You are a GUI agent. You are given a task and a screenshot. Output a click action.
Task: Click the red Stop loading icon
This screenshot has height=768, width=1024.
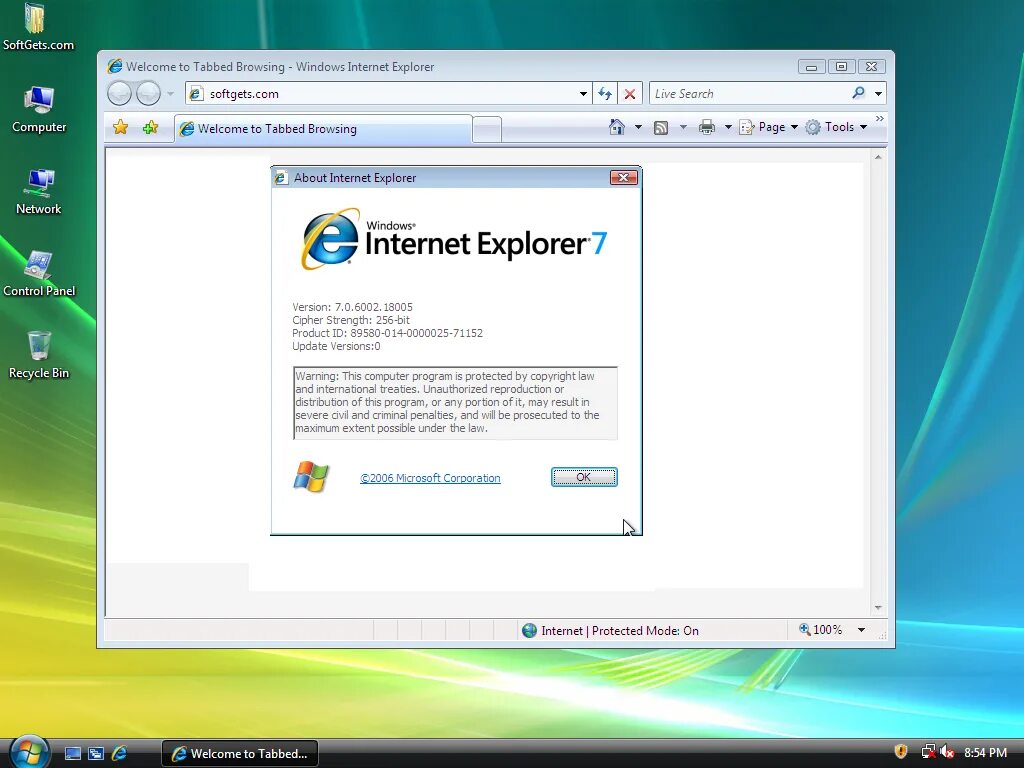tap(630, 93)
